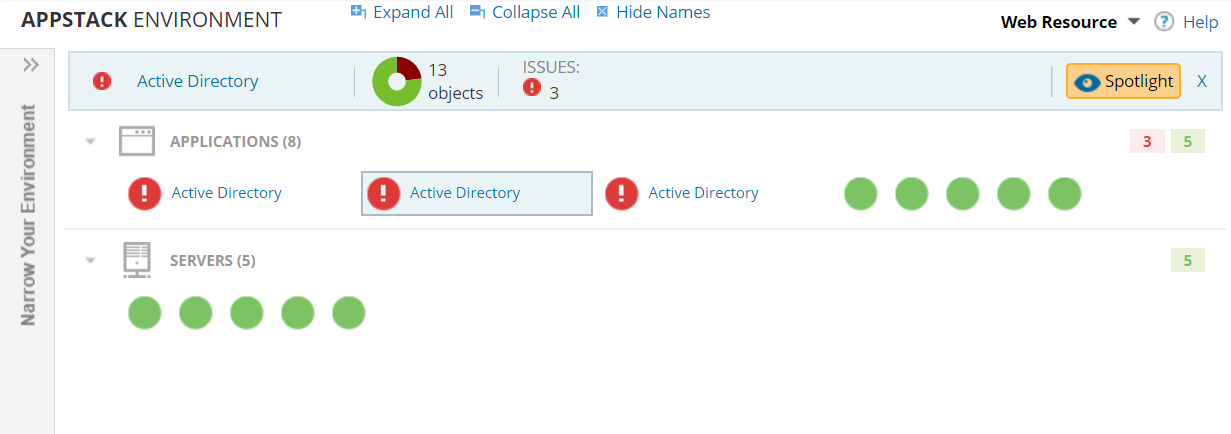The image size is (1231, 434).
Task: Click first green server status circle
Action: coord(145,312)
